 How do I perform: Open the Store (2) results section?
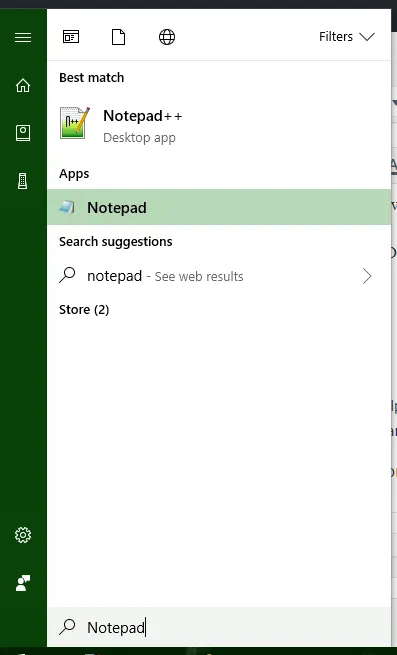(x=84, y=310)
